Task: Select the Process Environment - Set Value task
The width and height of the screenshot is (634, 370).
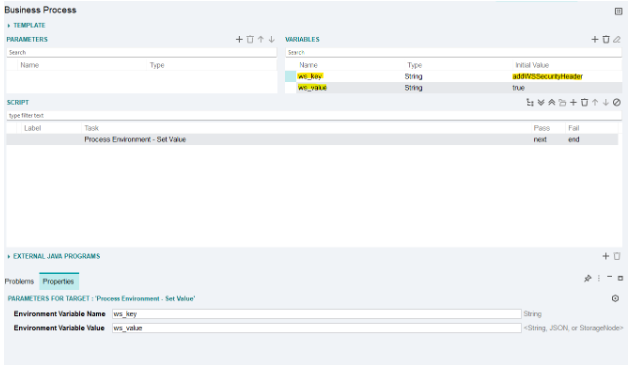Action: click(135, 140)
